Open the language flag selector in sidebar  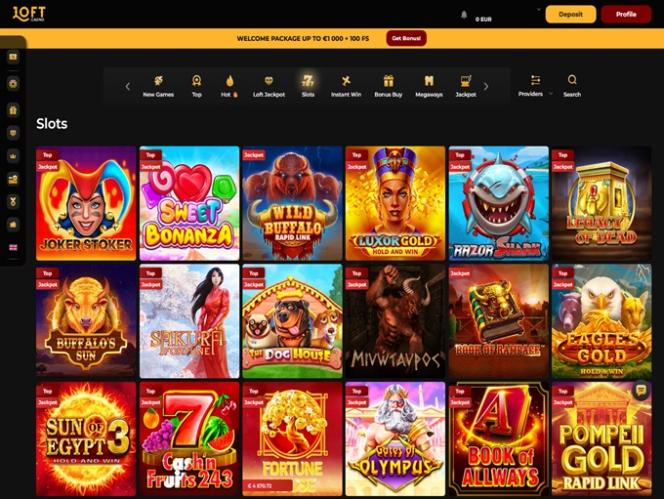pyautogui.click(x=13, y=247)
